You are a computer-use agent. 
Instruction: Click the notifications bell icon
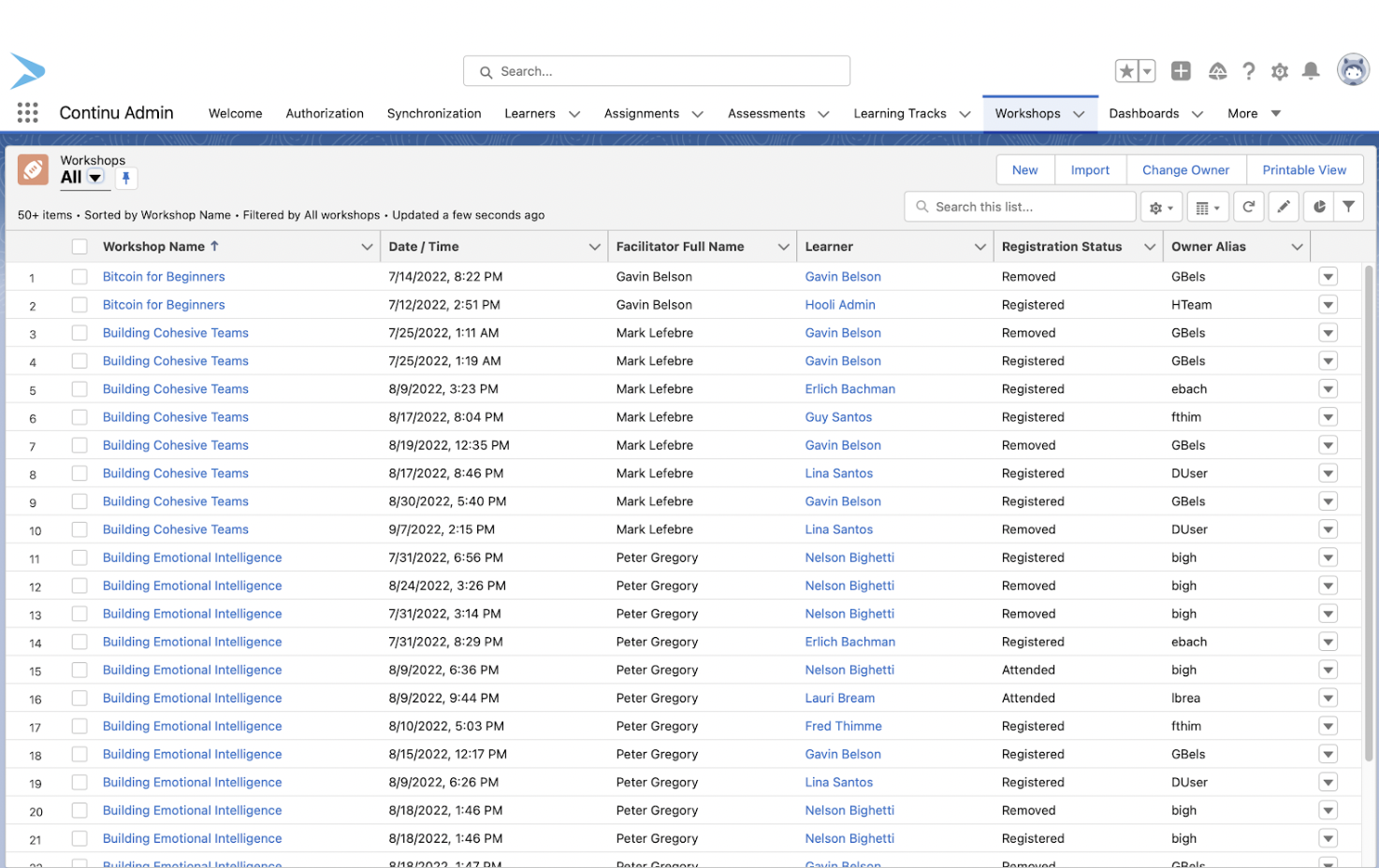[1310, 71]
